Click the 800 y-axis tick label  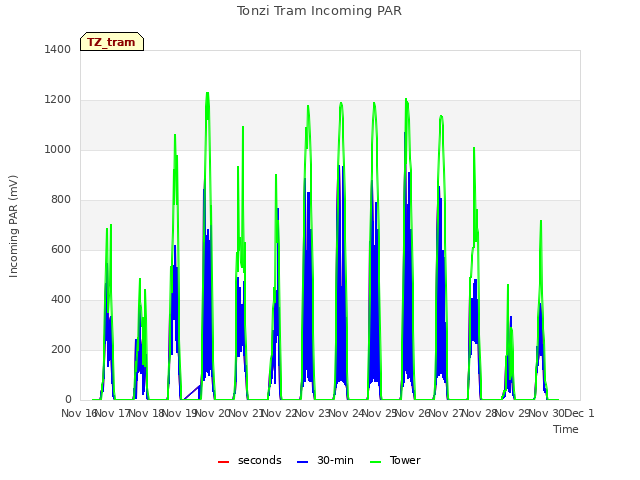(x=61, y=200)
